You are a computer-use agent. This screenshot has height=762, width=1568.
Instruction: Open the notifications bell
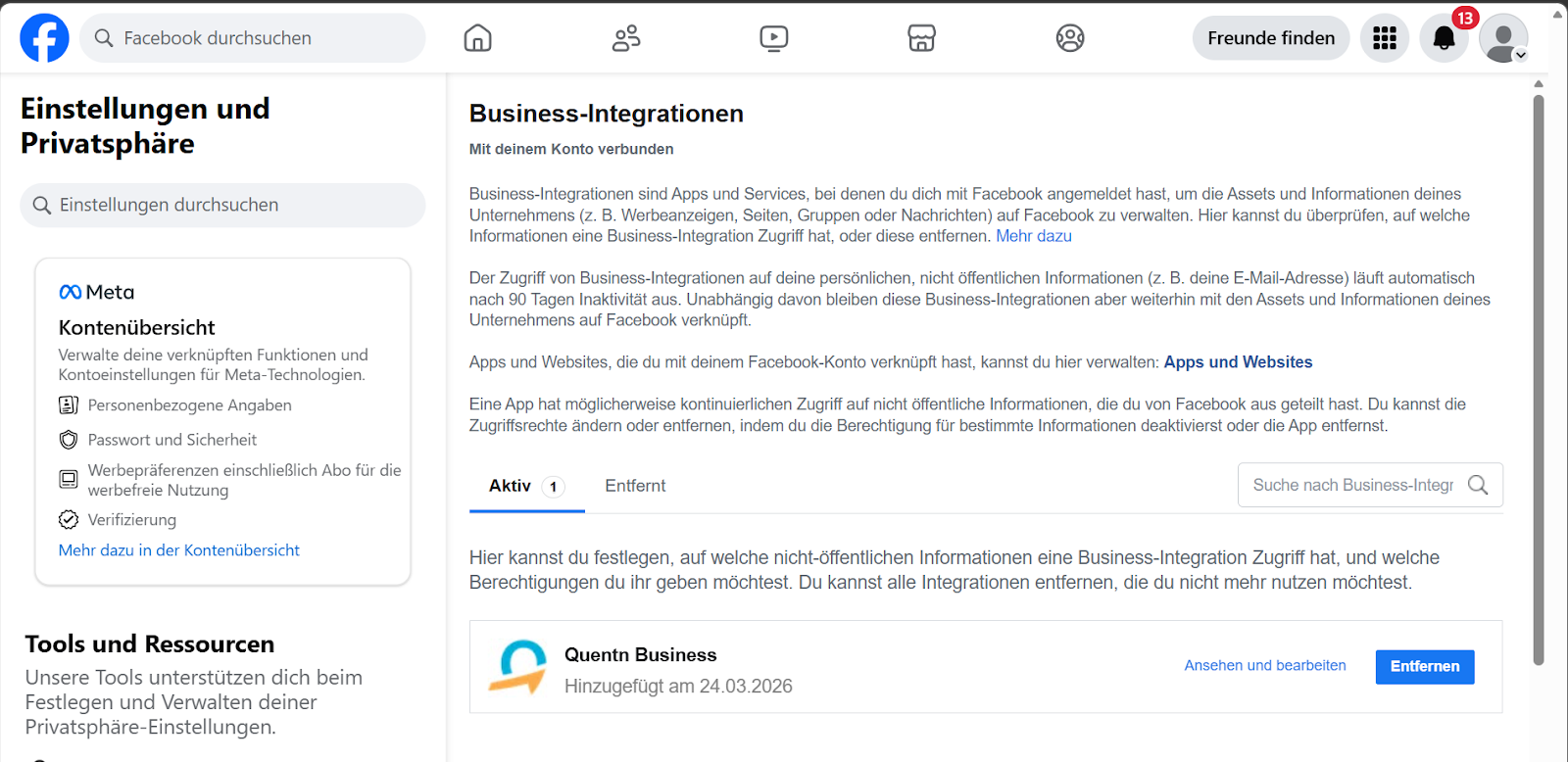(1444, 38)
